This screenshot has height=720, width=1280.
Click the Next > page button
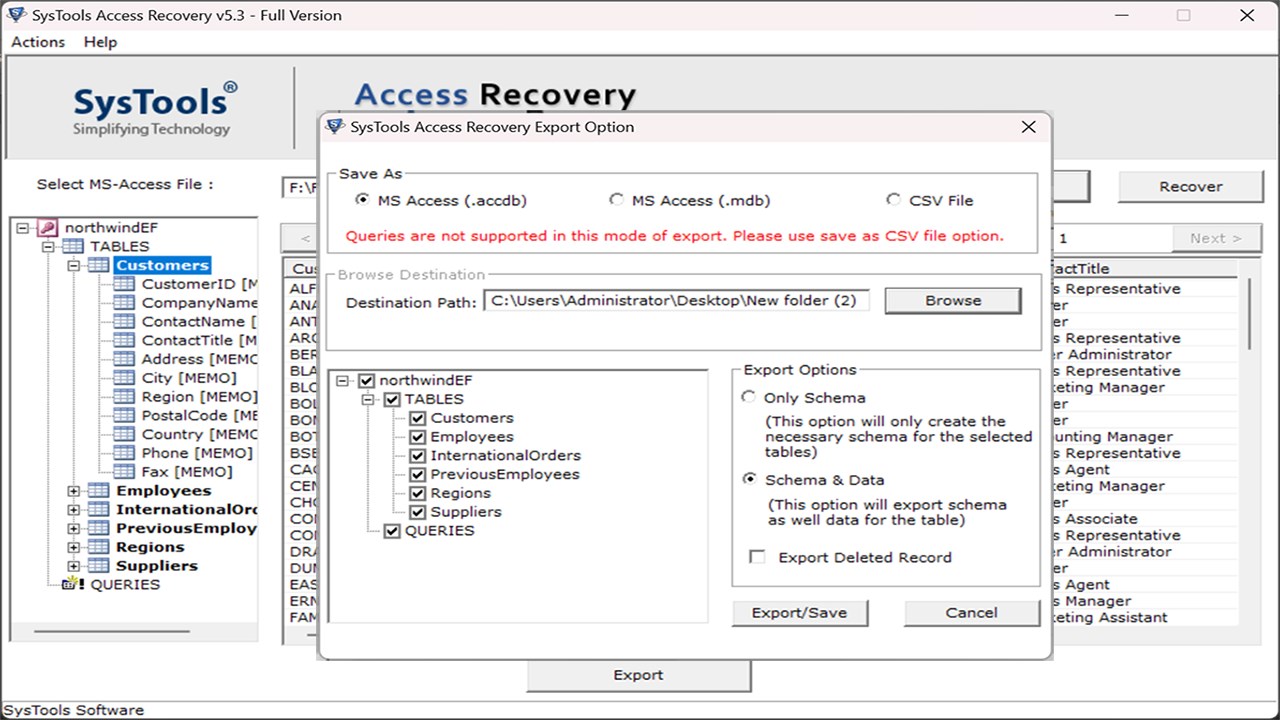tap(1215, 238)
